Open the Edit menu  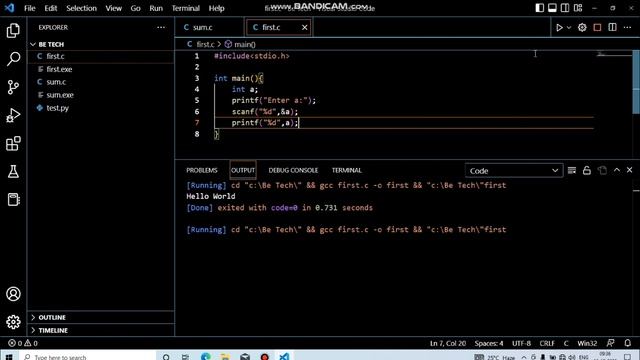51,8
